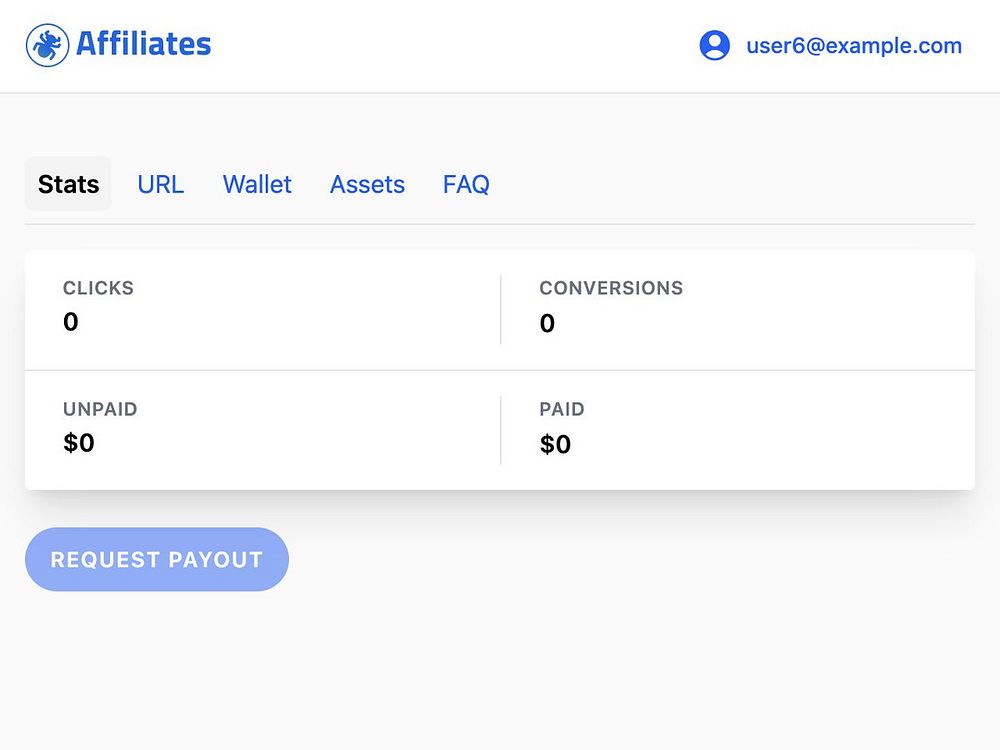1000x750 pixels.
Task: Open the user6@example.com account link
Action: [853, 46]
